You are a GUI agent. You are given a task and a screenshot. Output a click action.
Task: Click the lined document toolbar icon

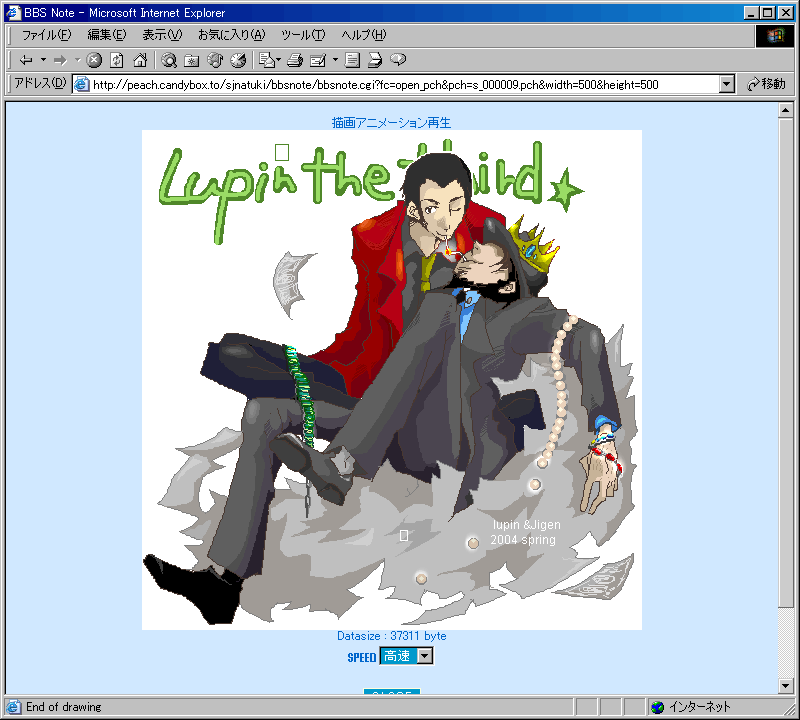tap(352, 60)
